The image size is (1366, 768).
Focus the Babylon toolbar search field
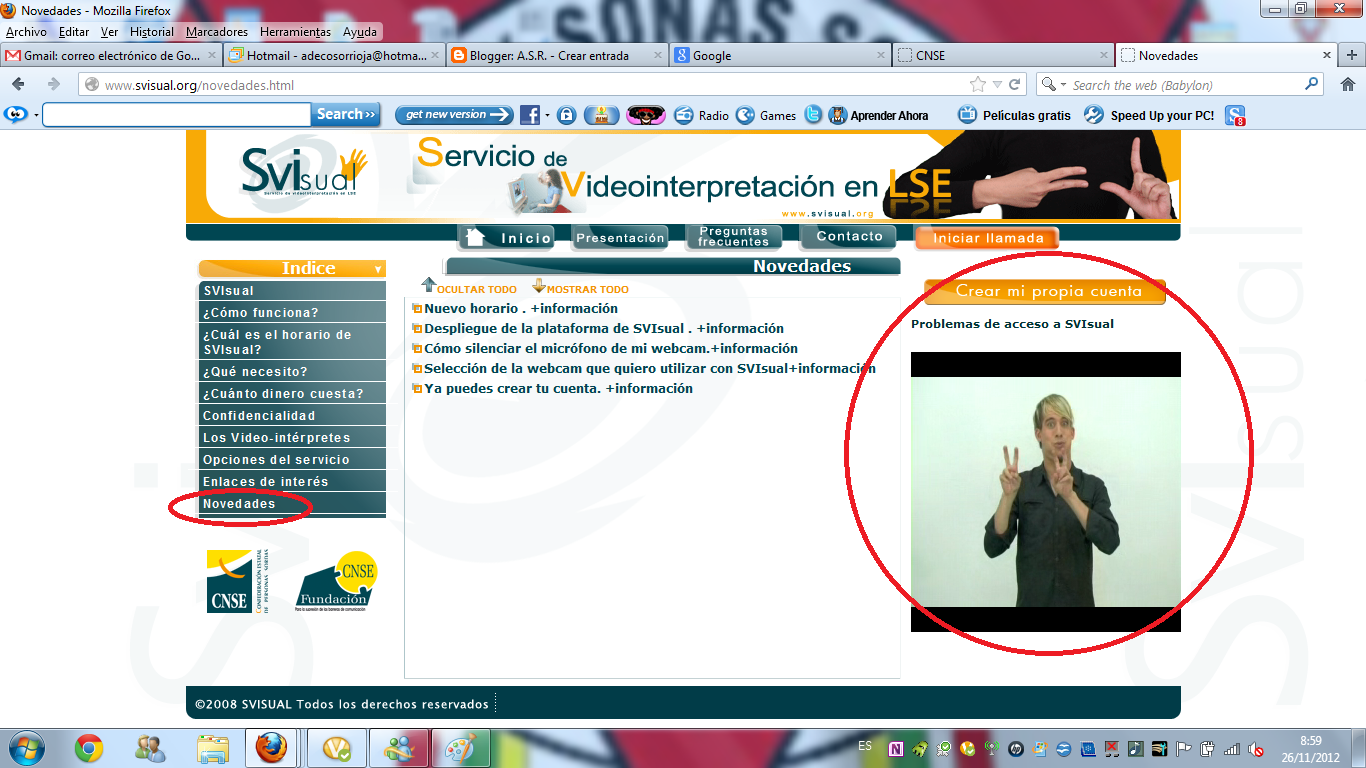pos(176,115)
